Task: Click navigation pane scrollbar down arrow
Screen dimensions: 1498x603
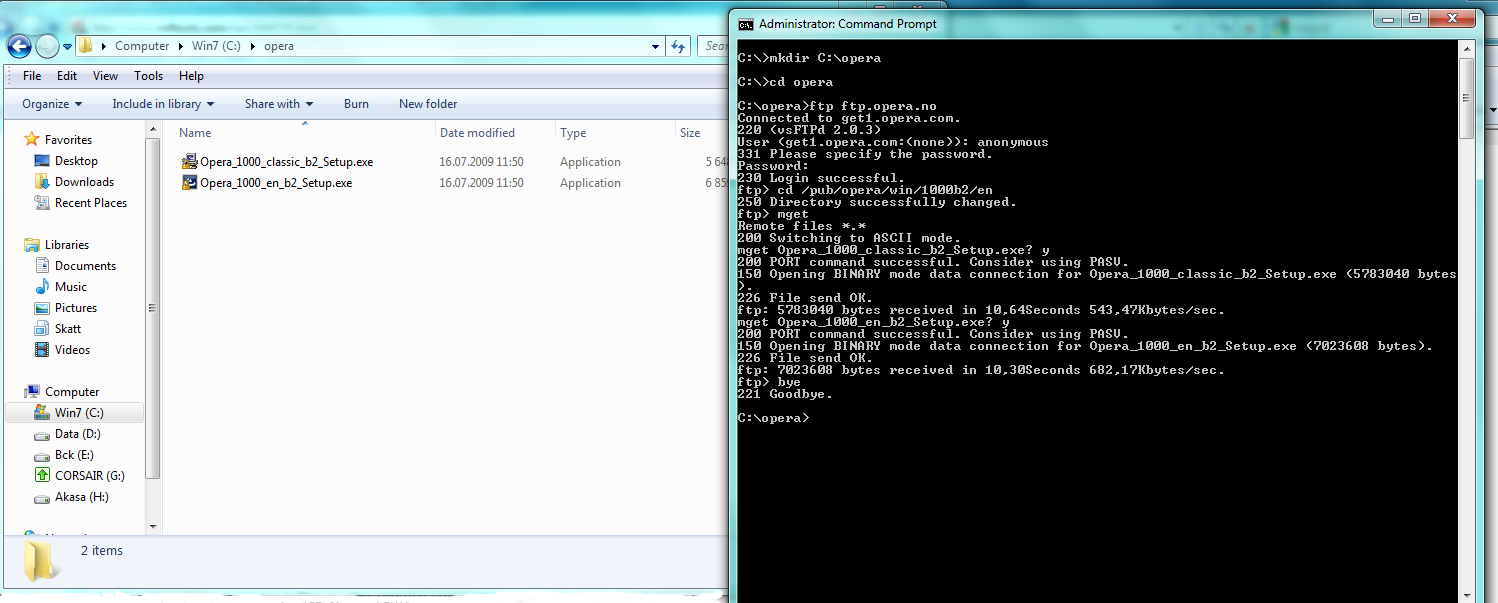Action: click(153, 526)
